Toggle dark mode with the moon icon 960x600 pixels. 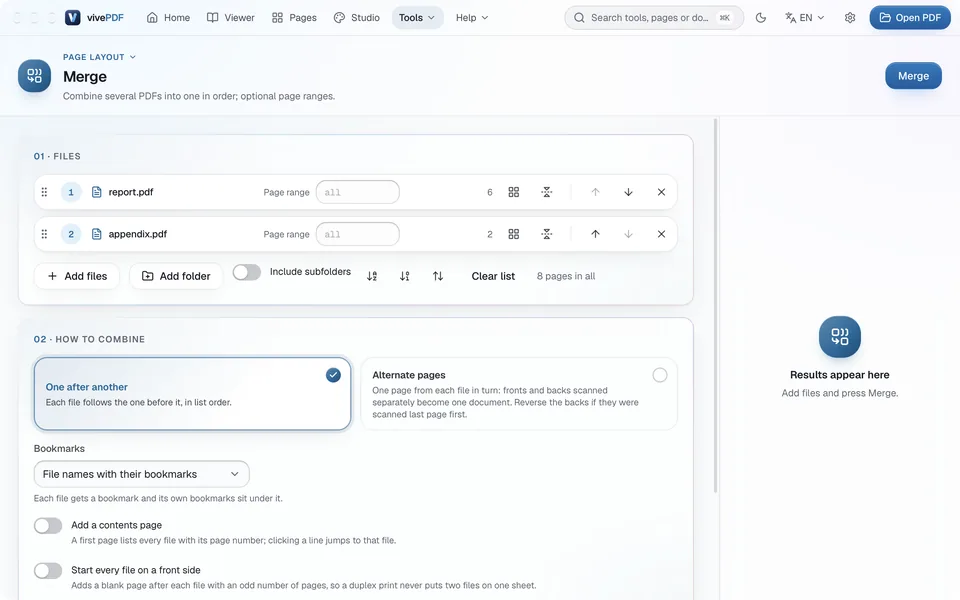pos(760,18)
